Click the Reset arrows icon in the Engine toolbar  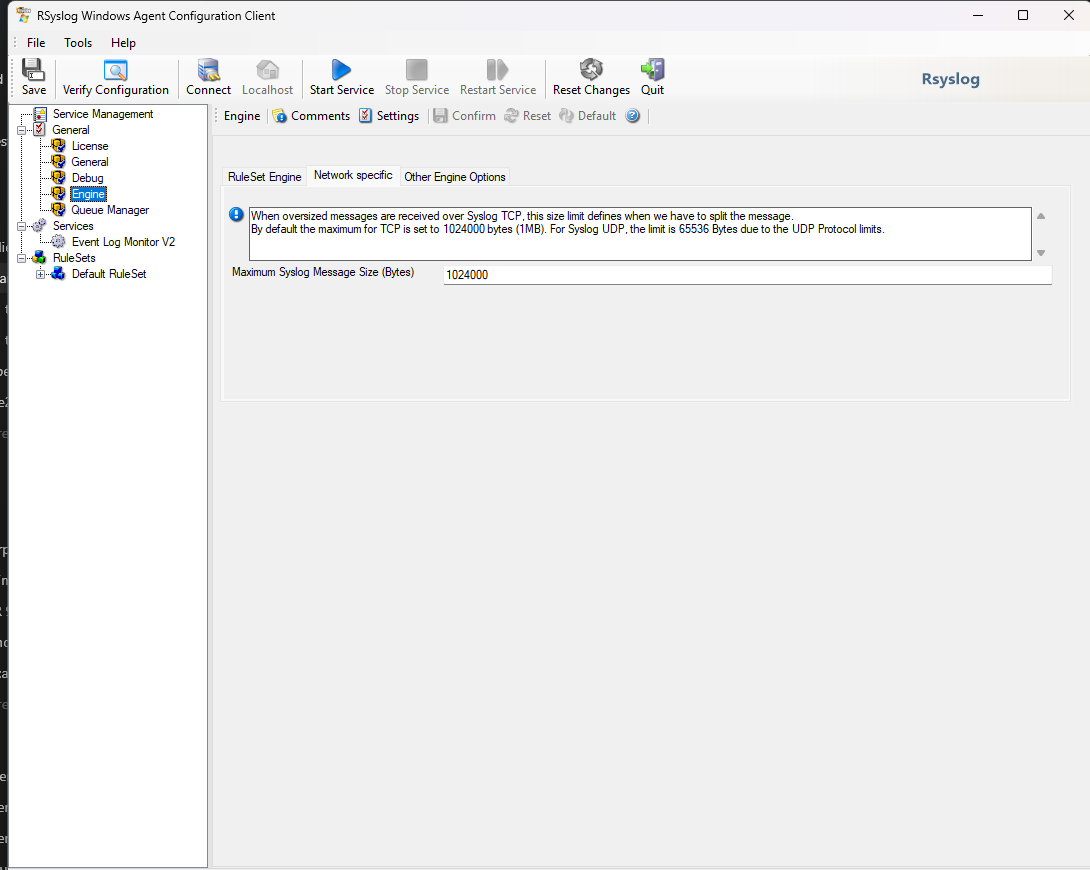(x=511, y=116)
